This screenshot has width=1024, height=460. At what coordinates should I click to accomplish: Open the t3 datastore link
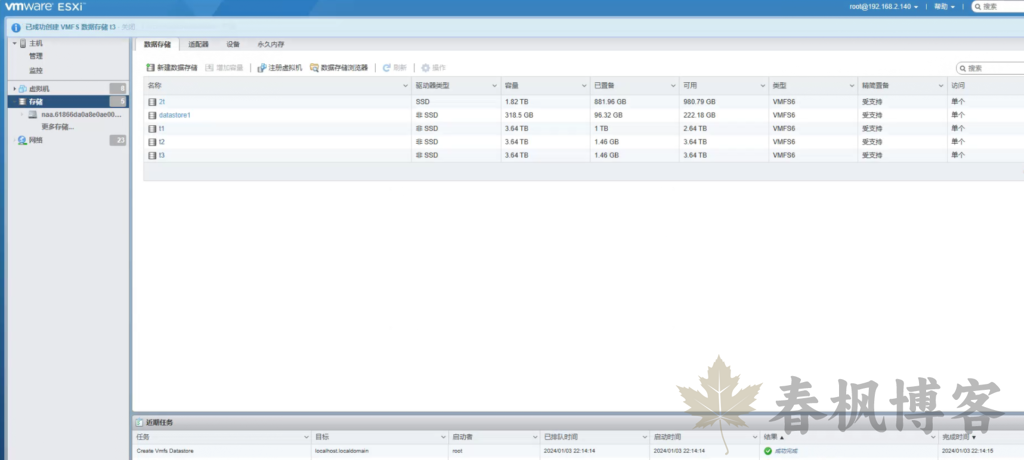coord(161,156)
